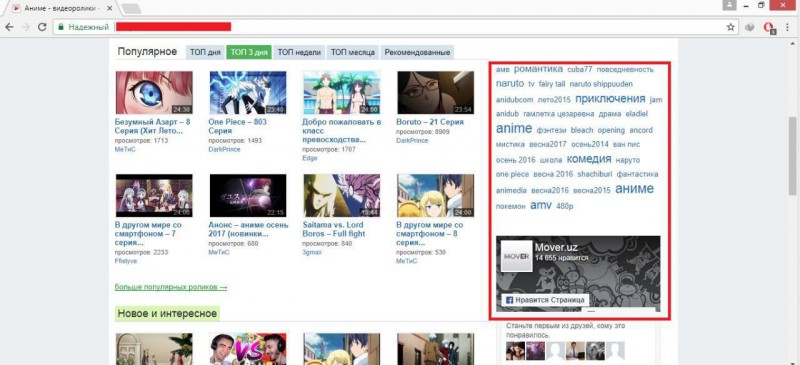Open the ТОП месяца tab
Image resolution: width=800 pixels, height=365 pixels.
pyautogui.click(x=353, y=52)
